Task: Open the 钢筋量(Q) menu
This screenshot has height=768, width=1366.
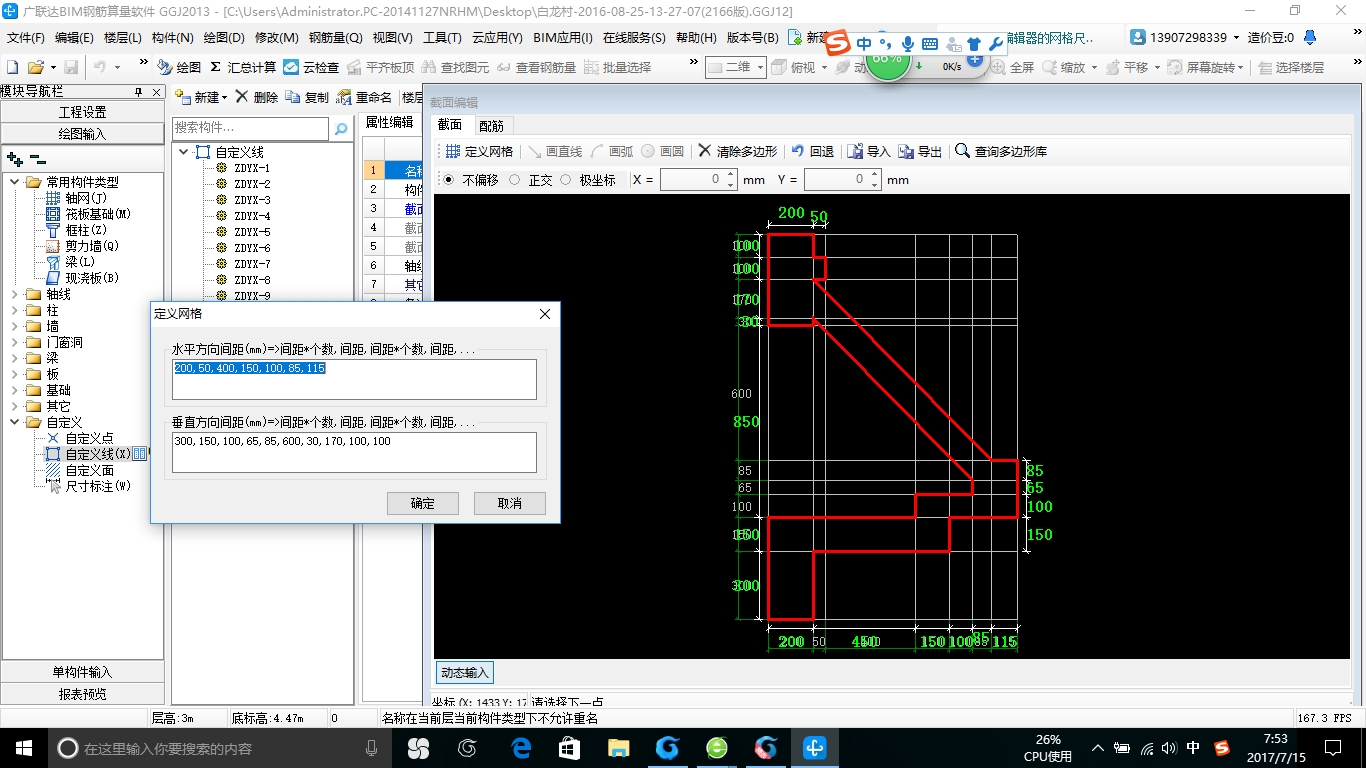Action: click(x=335, y=38)
